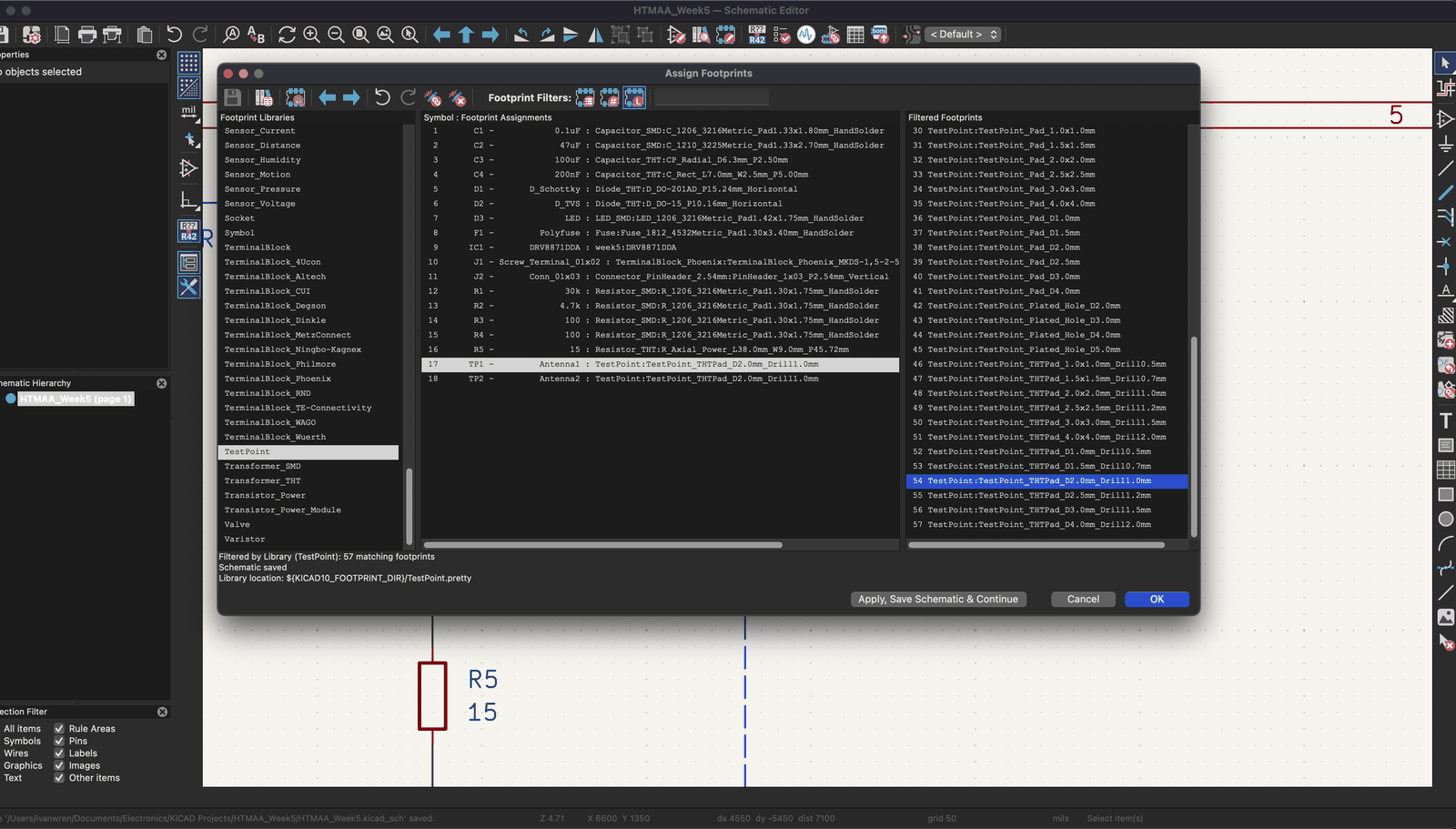Click Apply, Save Schematic & Continue
The image size is (1456, 829).
coord(938,600)
